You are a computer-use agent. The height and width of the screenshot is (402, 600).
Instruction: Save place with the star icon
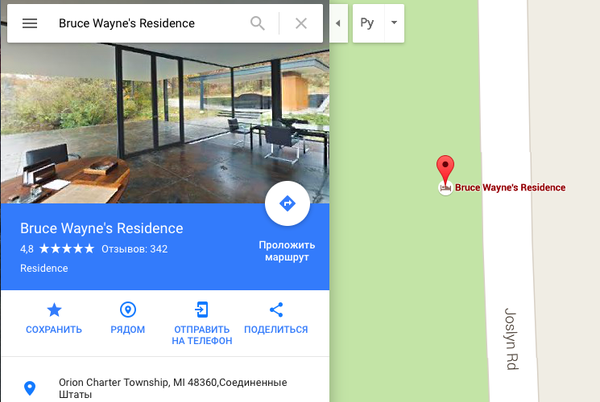tap(54, 310)
